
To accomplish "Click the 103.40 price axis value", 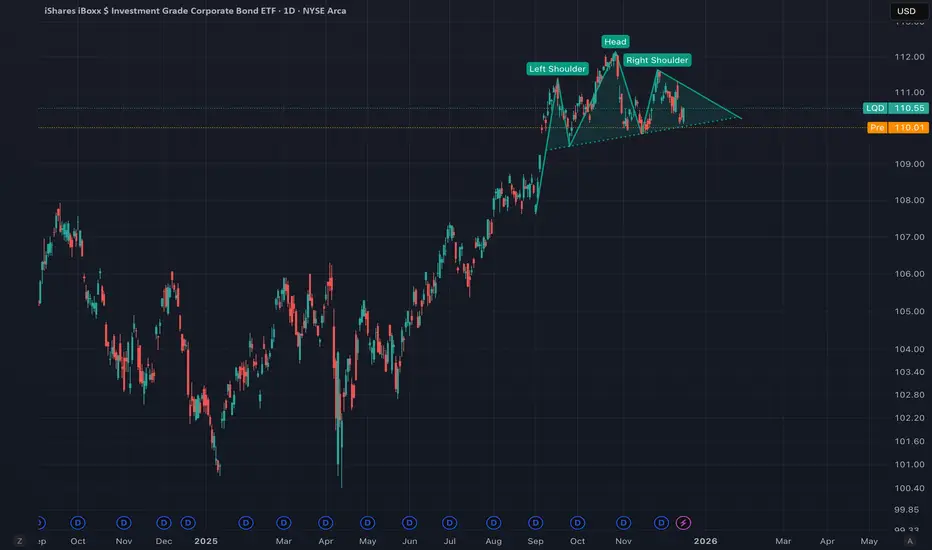I will pyautogui.click(x=910, y=372).
